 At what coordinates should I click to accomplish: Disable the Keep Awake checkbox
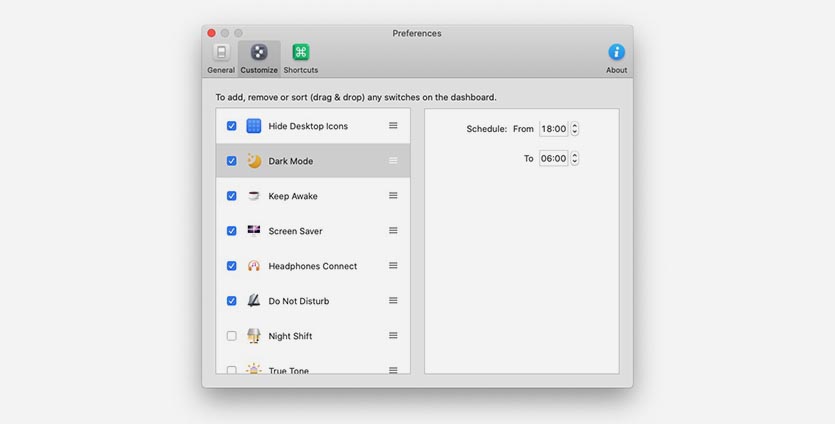(232, 196)
